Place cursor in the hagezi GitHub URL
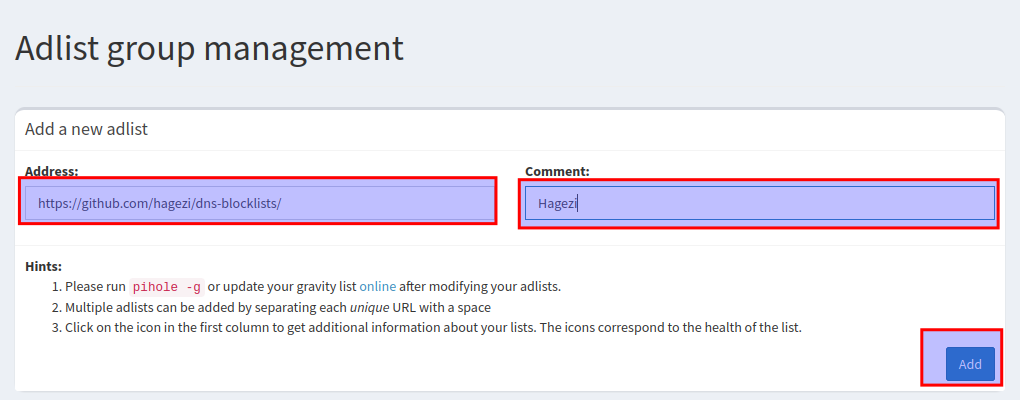 (x=160, y=203)
